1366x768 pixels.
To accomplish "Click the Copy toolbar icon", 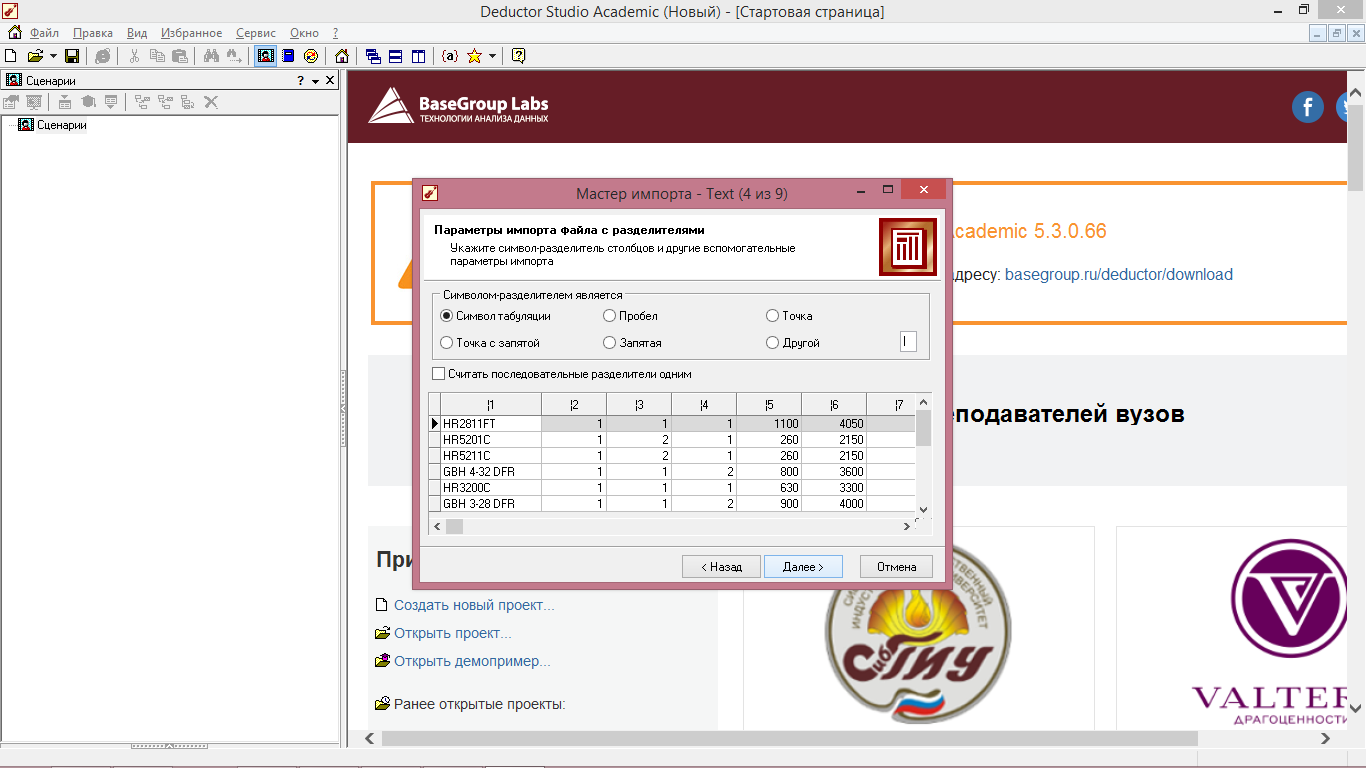I will [x=157, y=56].
